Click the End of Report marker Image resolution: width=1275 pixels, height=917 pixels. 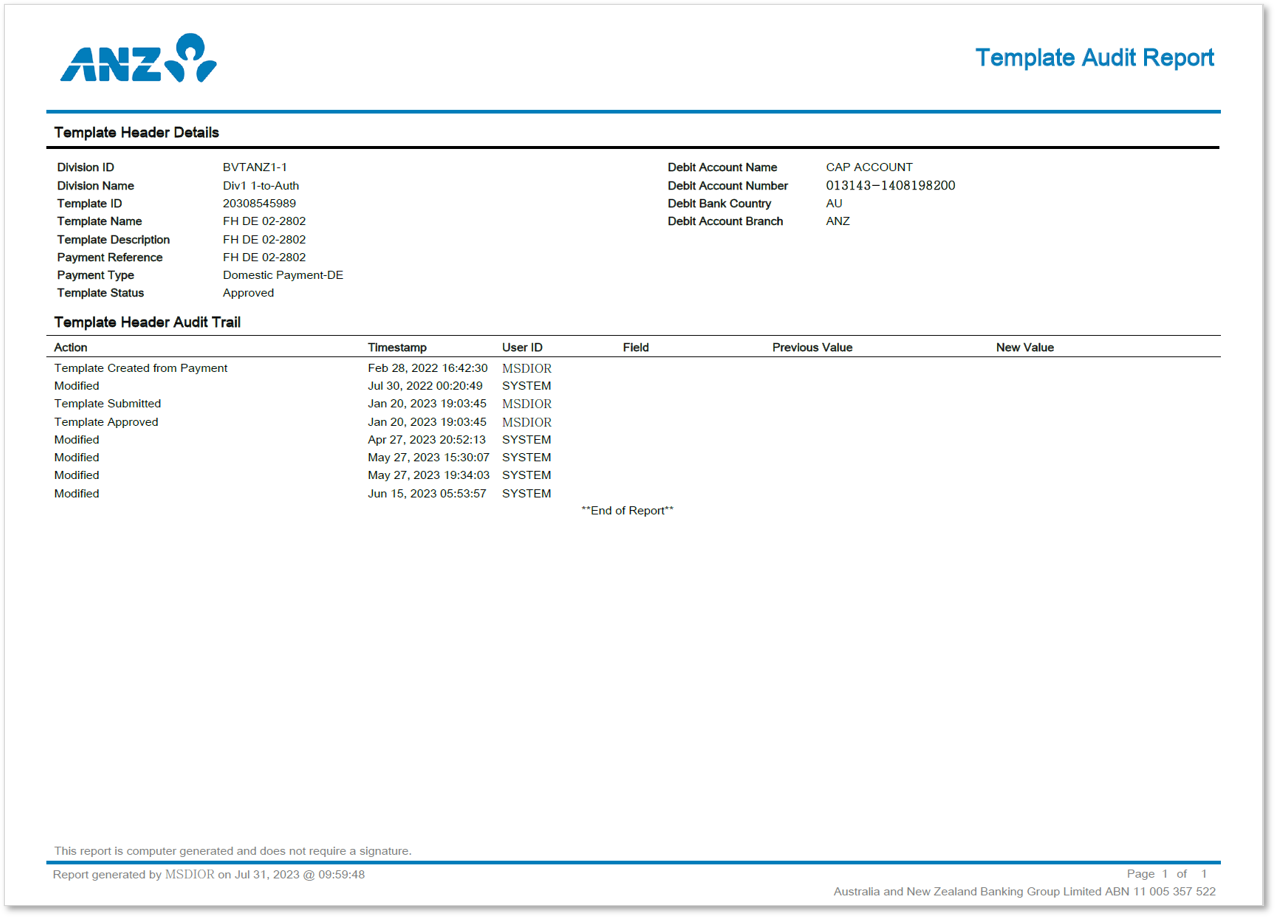coord(626,510)
